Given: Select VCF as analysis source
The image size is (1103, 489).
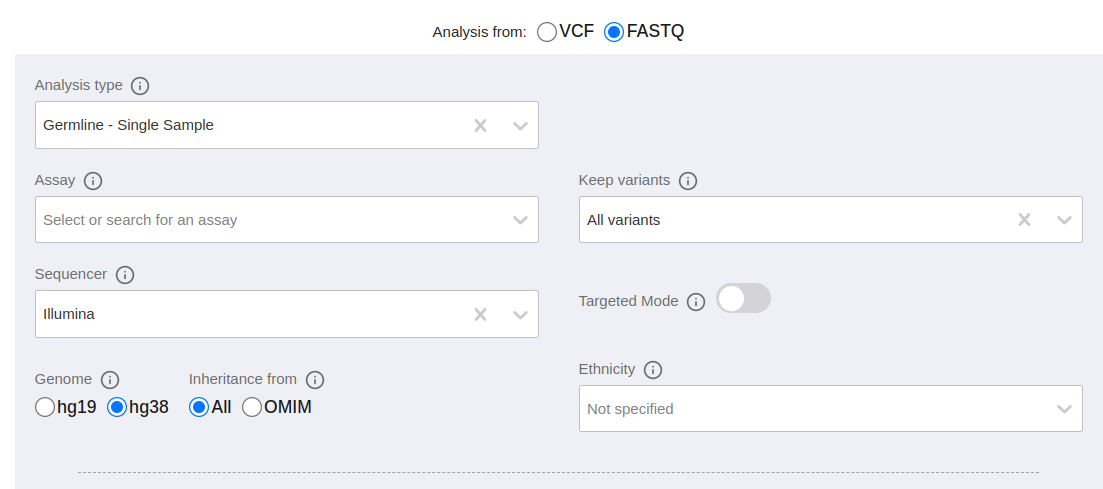Looking at the screenshot, I should (x=547, y=32).
